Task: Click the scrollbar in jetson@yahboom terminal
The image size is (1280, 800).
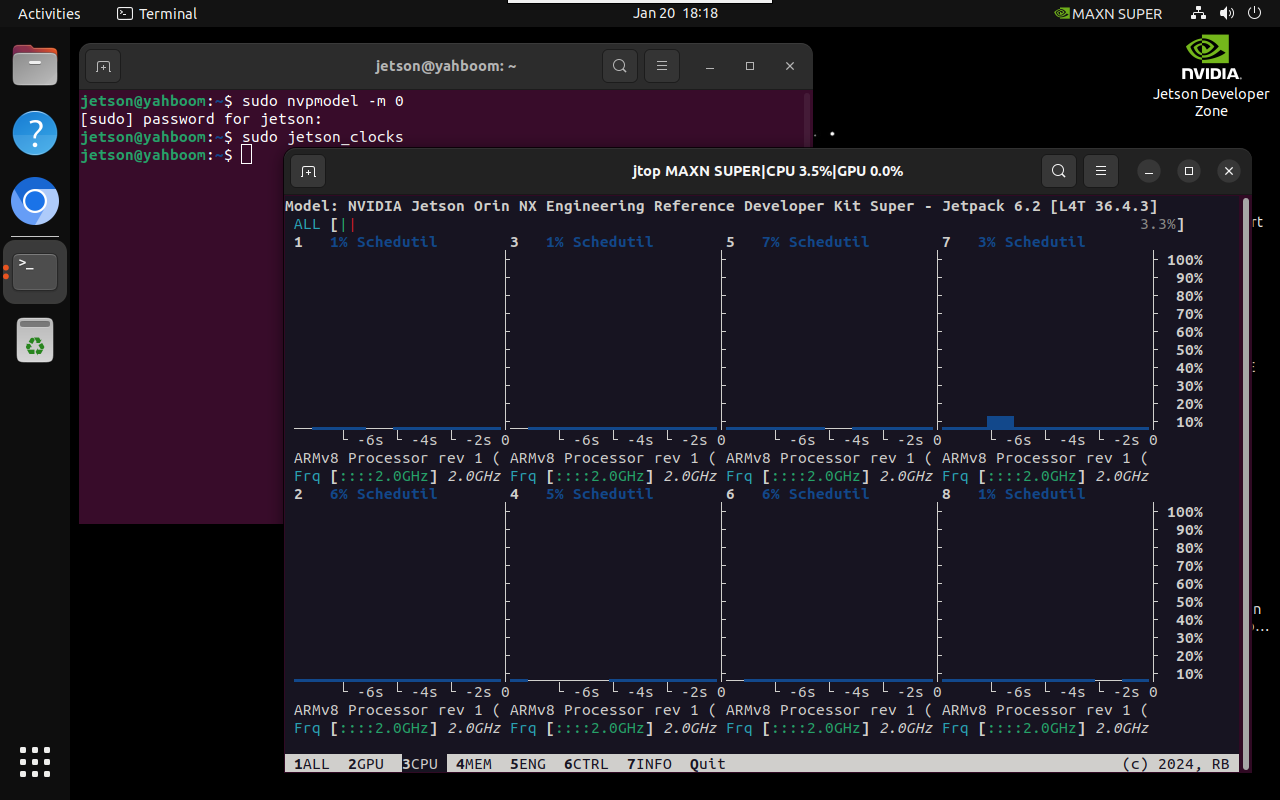Action: pos(807,118)
